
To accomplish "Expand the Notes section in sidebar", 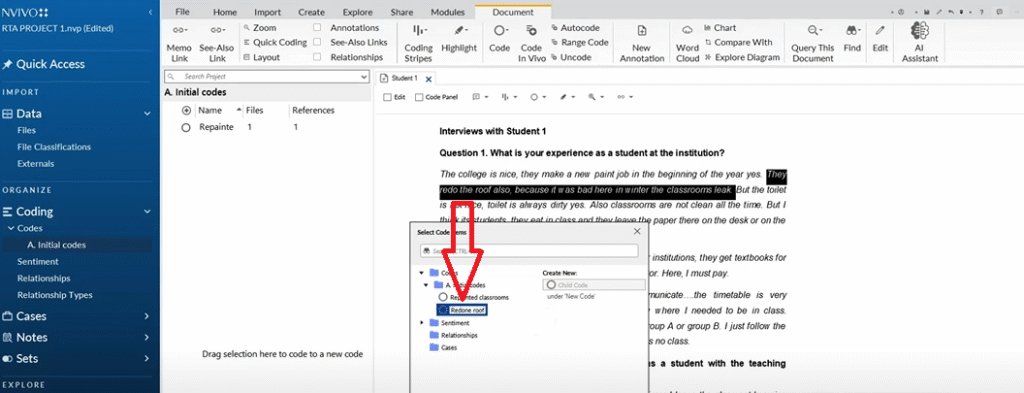I will click(x=147, y=338).
